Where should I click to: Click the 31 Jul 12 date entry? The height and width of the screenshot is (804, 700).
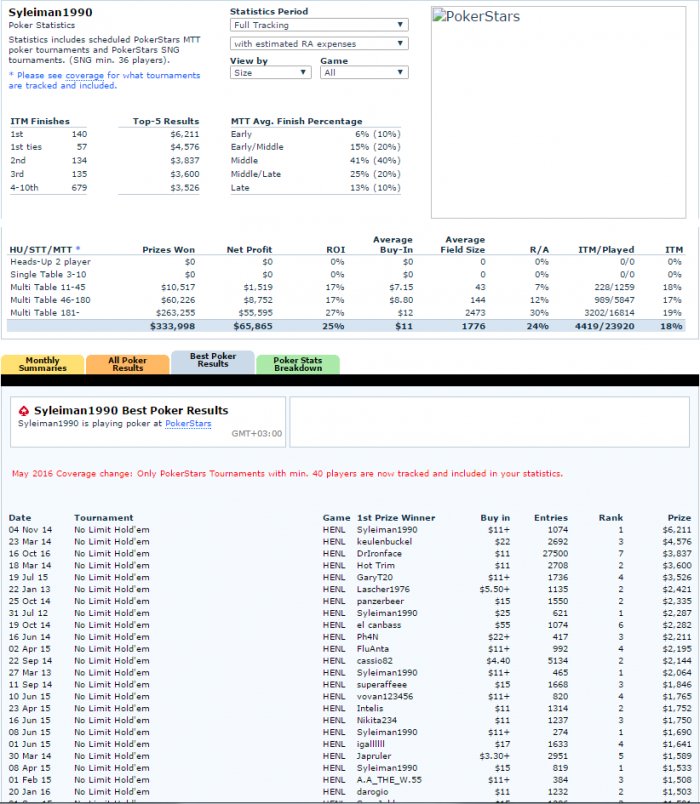coord(28,613)
